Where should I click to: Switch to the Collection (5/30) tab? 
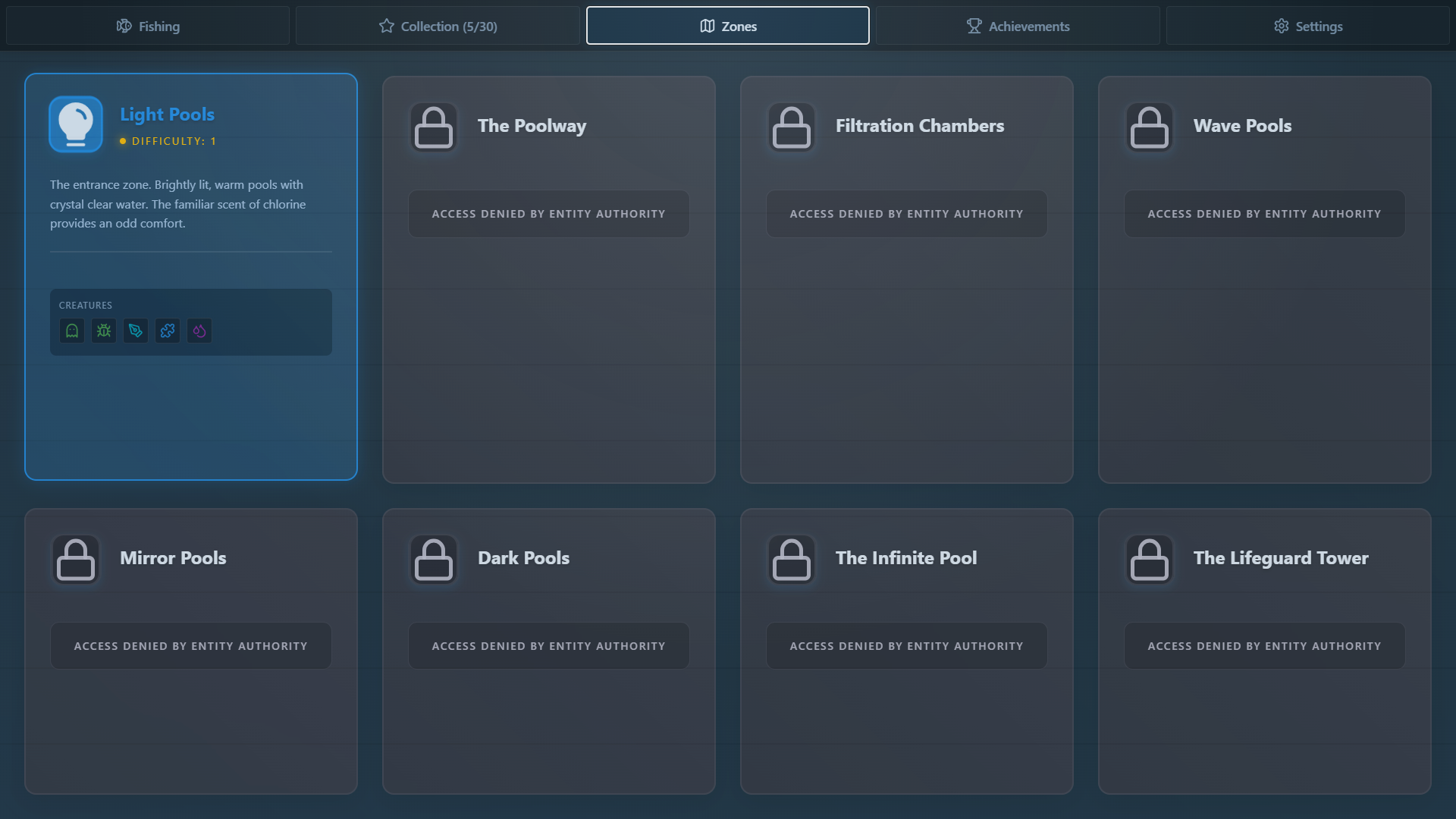pyautogui.click(x=438, y=26)
